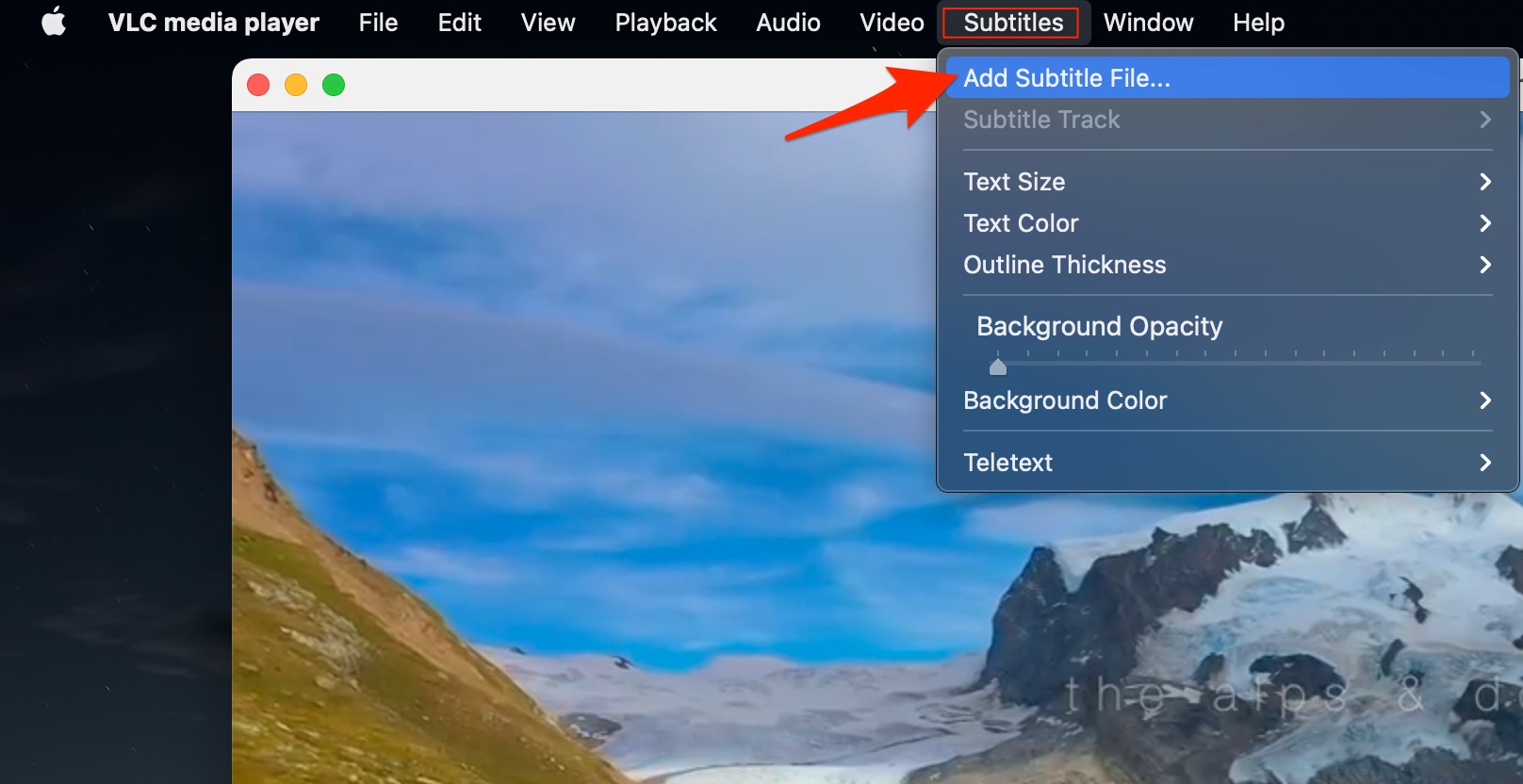Open the Video menu
Image resolution: width=1523 pixels, height=784 pixels.
tap(892, 22)
